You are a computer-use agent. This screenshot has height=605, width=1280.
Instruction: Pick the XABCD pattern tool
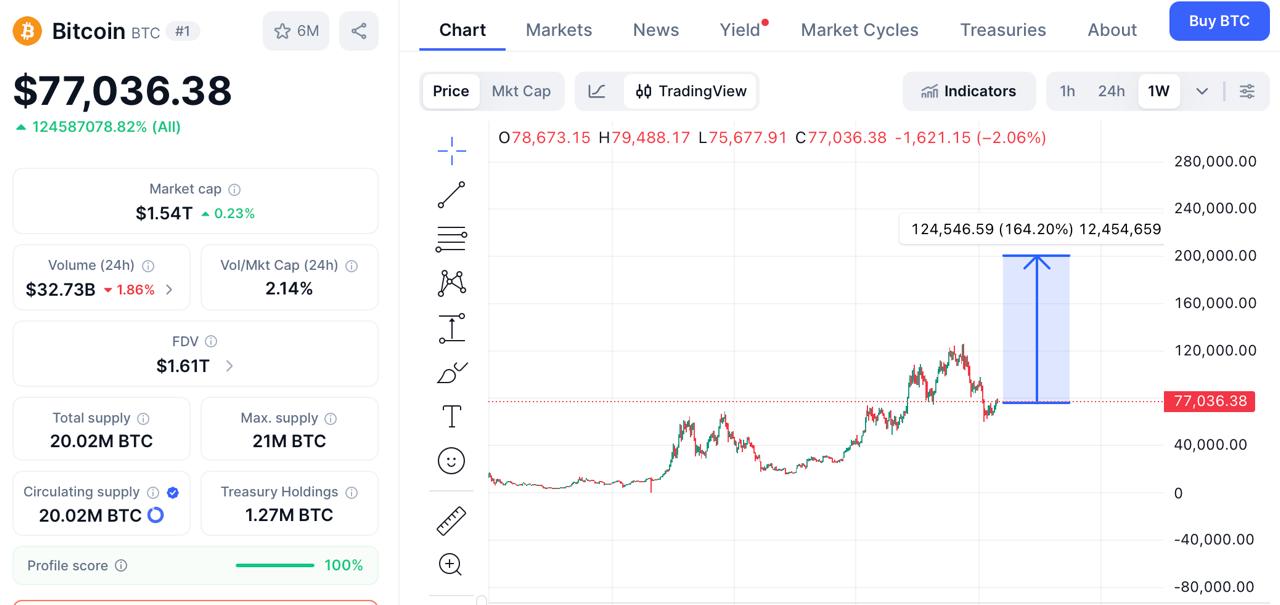point(452,283)
